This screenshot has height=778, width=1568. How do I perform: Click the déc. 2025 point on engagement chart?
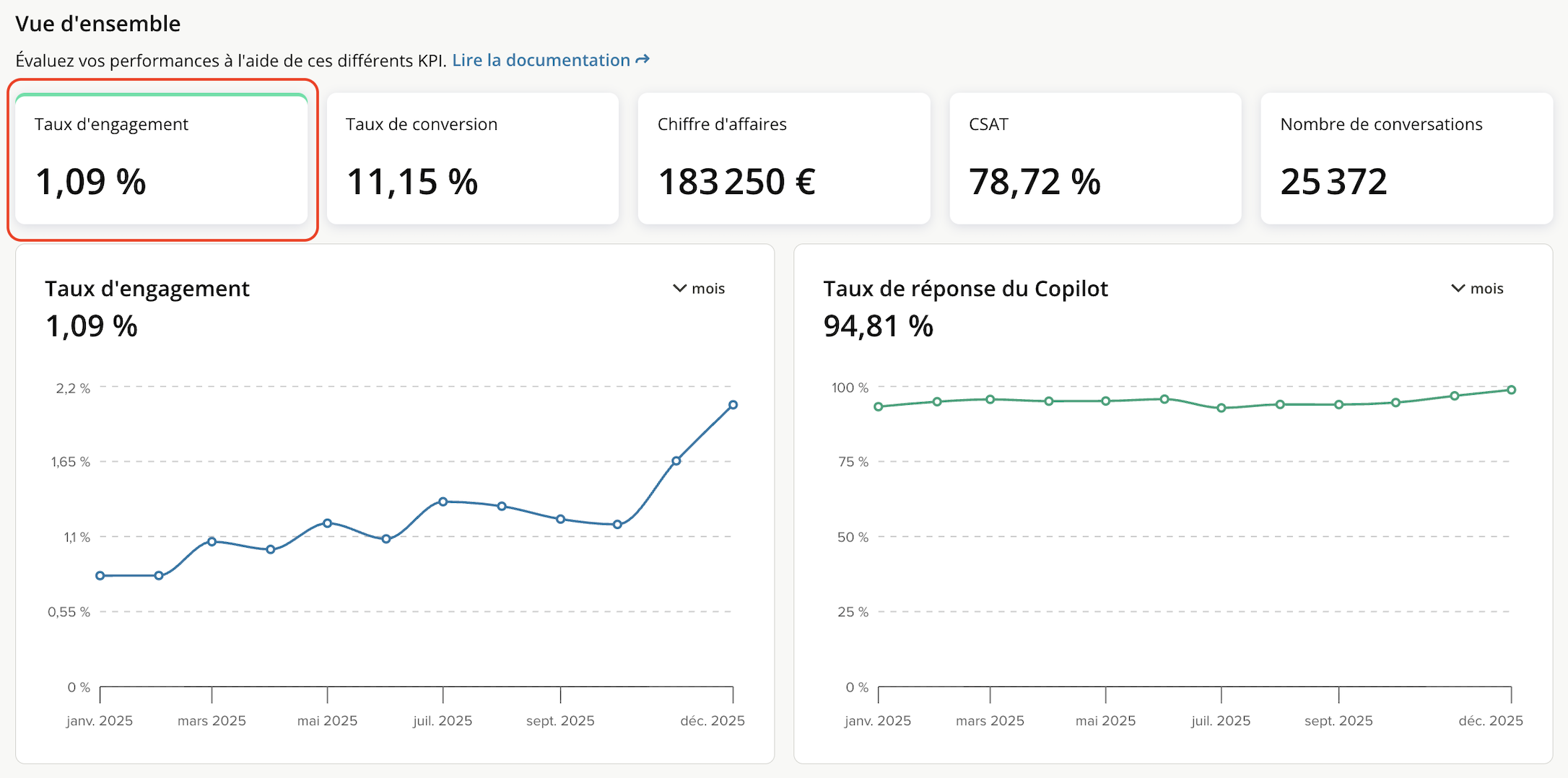pyautogui.click(x=733, y=405)
